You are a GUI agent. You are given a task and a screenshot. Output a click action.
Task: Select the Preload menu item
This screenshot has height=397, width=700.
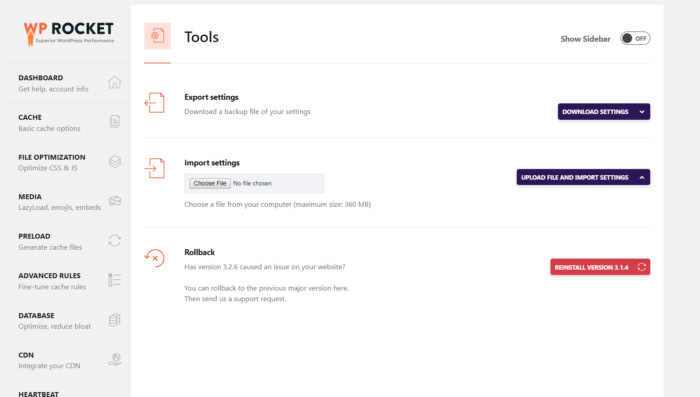click(69, 242)
